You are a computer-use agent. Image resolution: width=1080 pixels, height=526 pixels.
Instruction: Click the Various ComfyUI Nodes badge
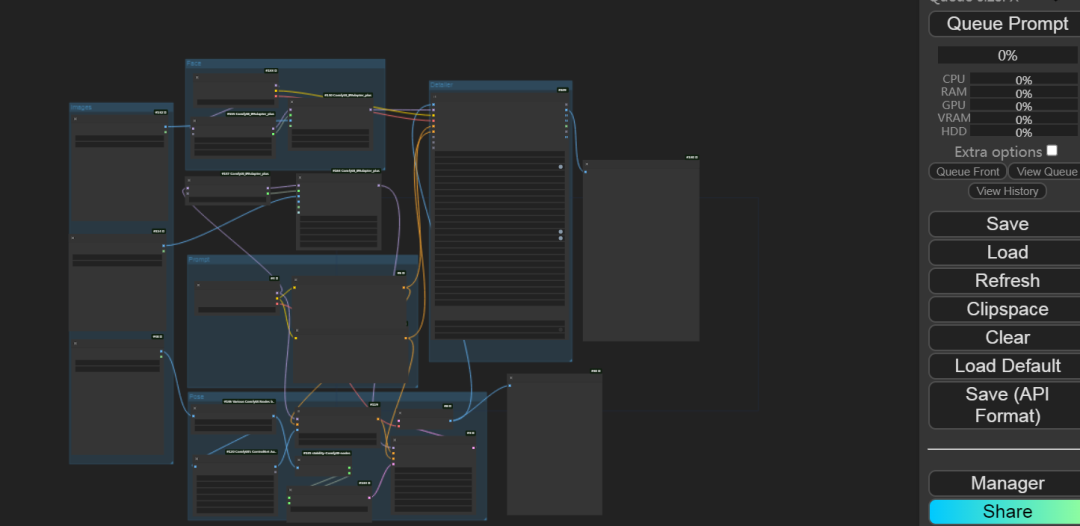(249, 401)
